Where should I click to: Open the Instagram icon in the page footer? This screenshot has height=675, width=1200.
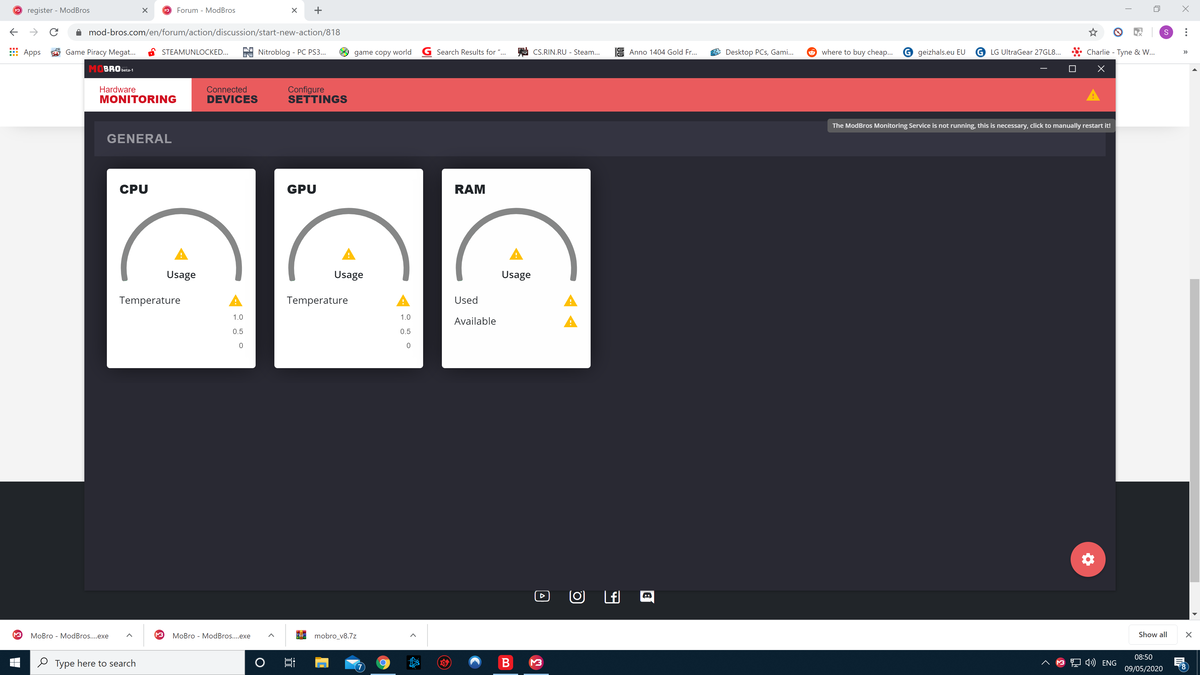pos(577,596)
